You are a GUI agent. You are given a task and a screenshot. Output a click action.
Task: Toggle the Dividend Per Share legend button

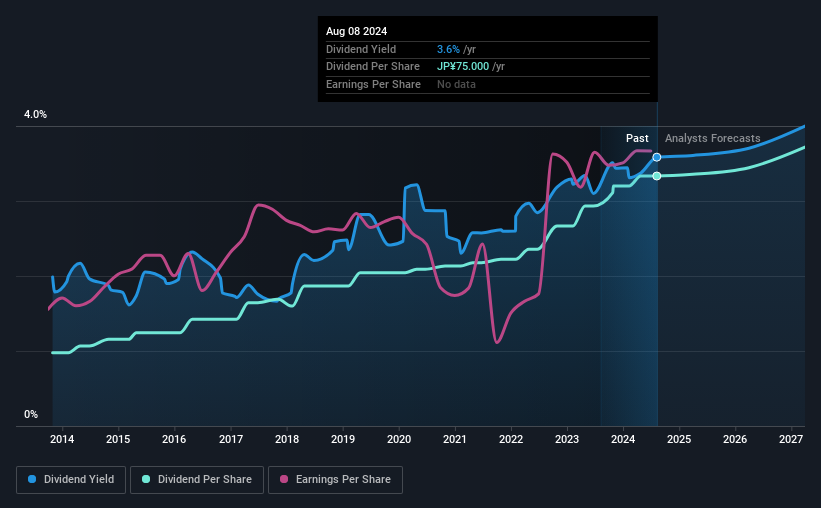click(197, 480)
